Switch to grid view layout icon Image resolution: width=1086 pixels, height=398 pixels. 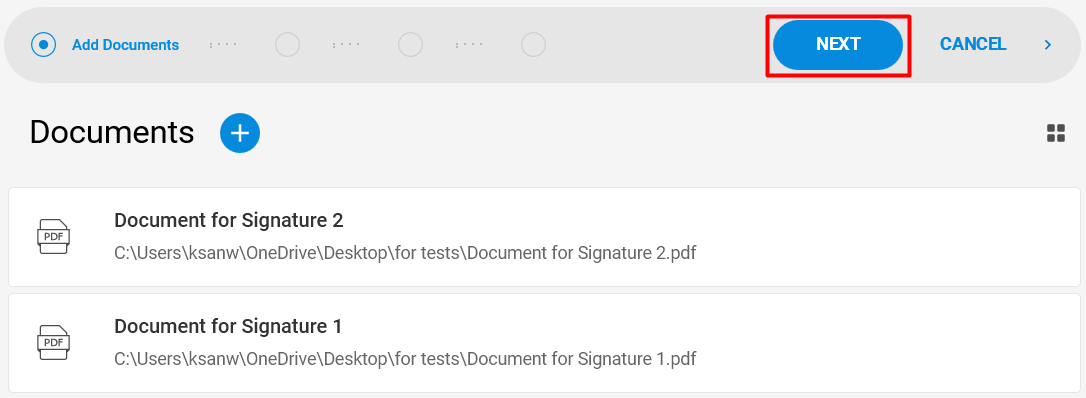(x=1056, y=134)
